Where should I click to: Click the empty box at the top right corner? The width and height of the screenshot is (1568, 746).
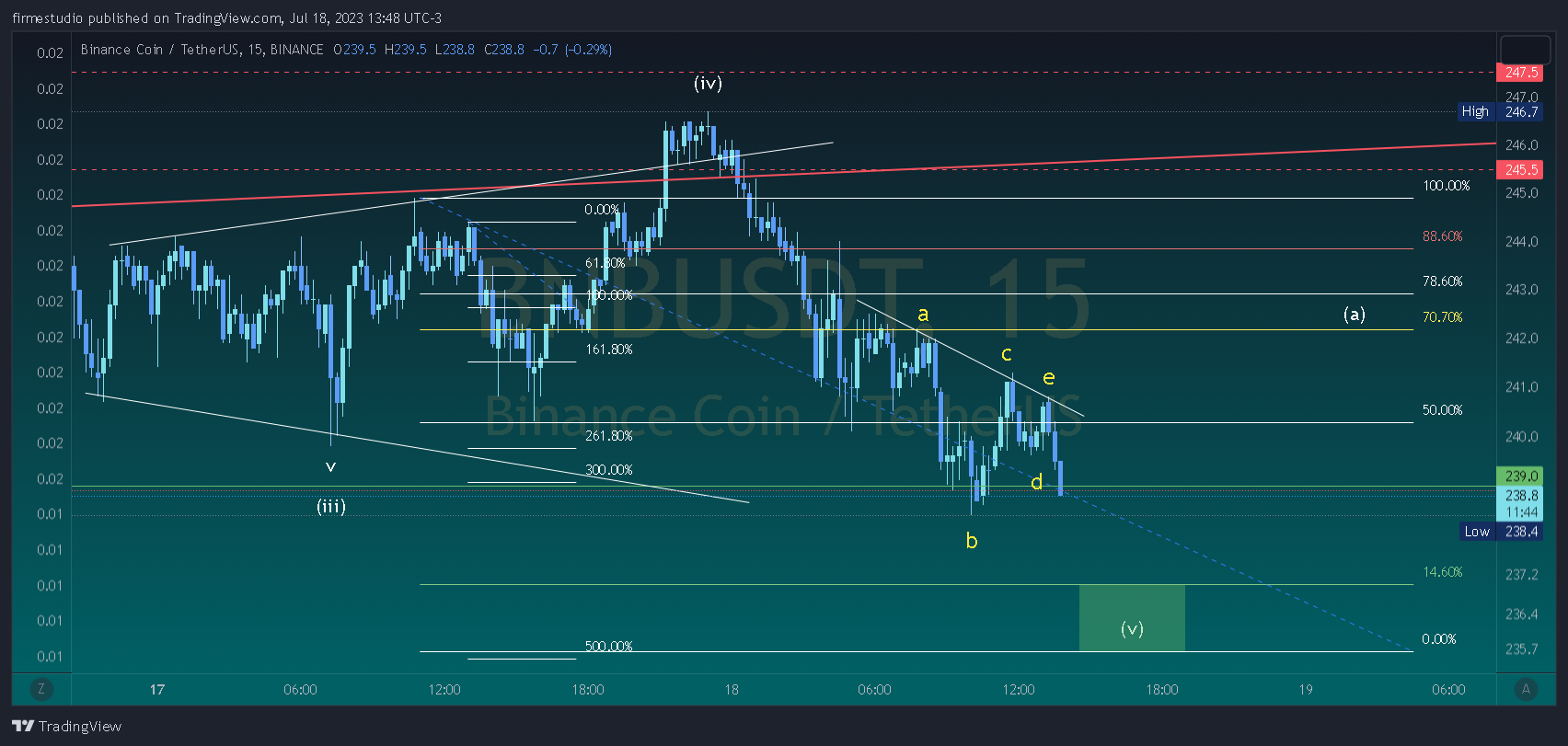1525,49
